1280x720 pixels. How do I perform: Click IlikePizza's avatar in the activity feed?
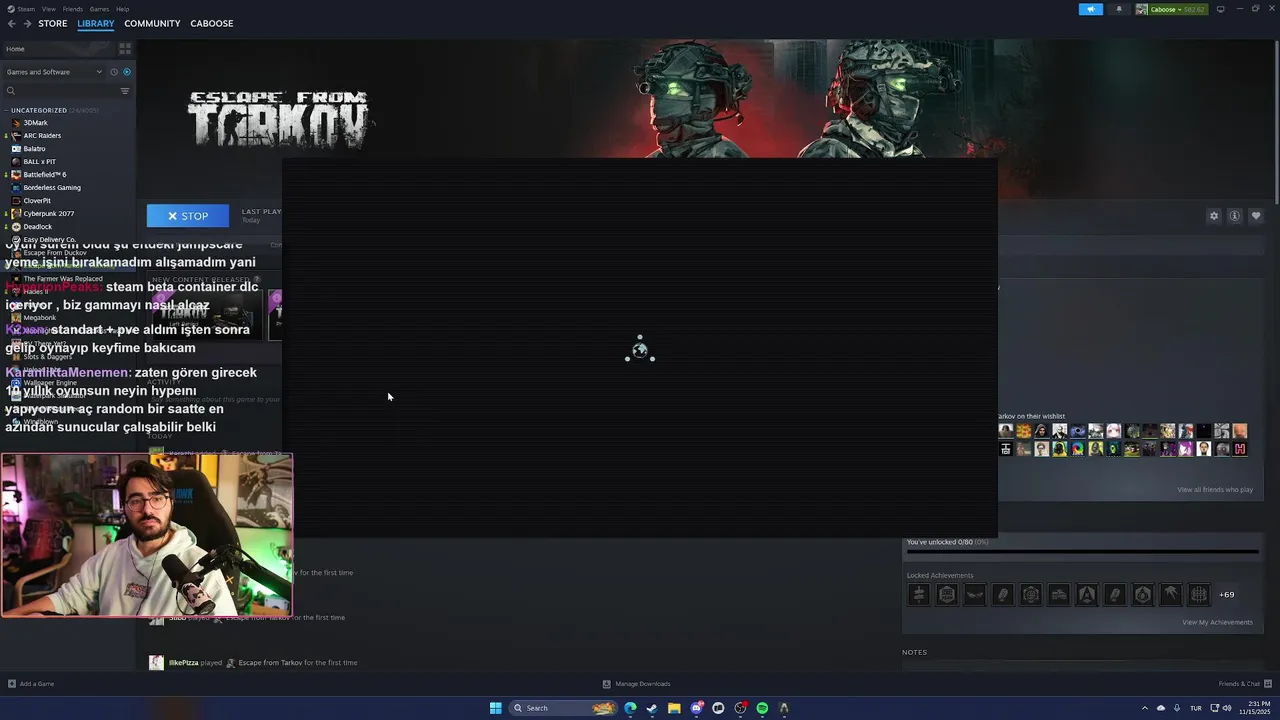[156, 662]
